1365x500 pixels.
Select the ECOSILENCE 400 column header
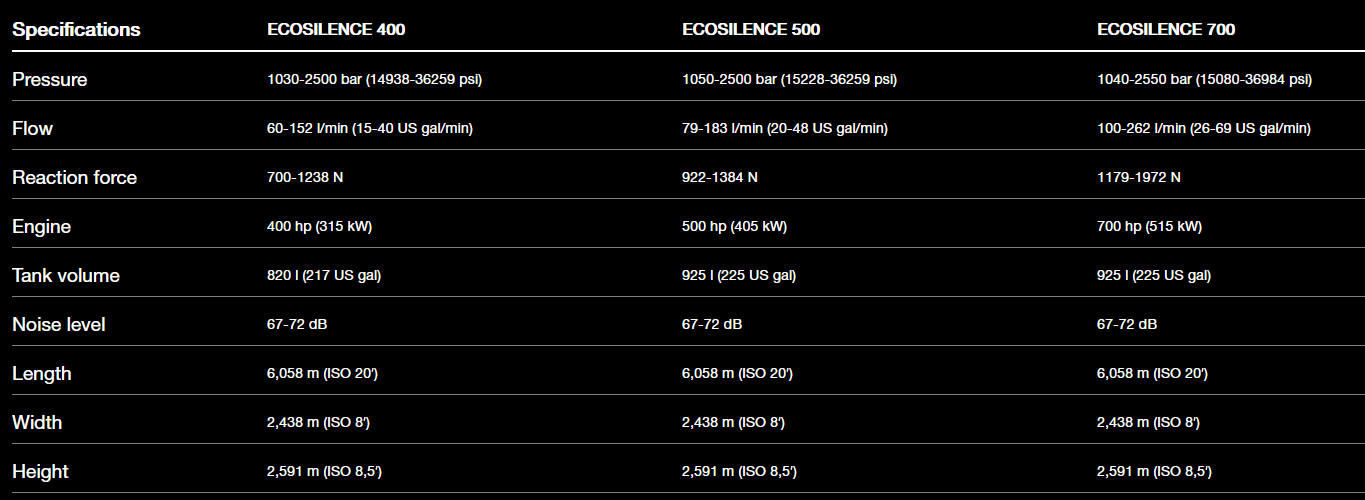pyautogui.click(x=336, y=30)
